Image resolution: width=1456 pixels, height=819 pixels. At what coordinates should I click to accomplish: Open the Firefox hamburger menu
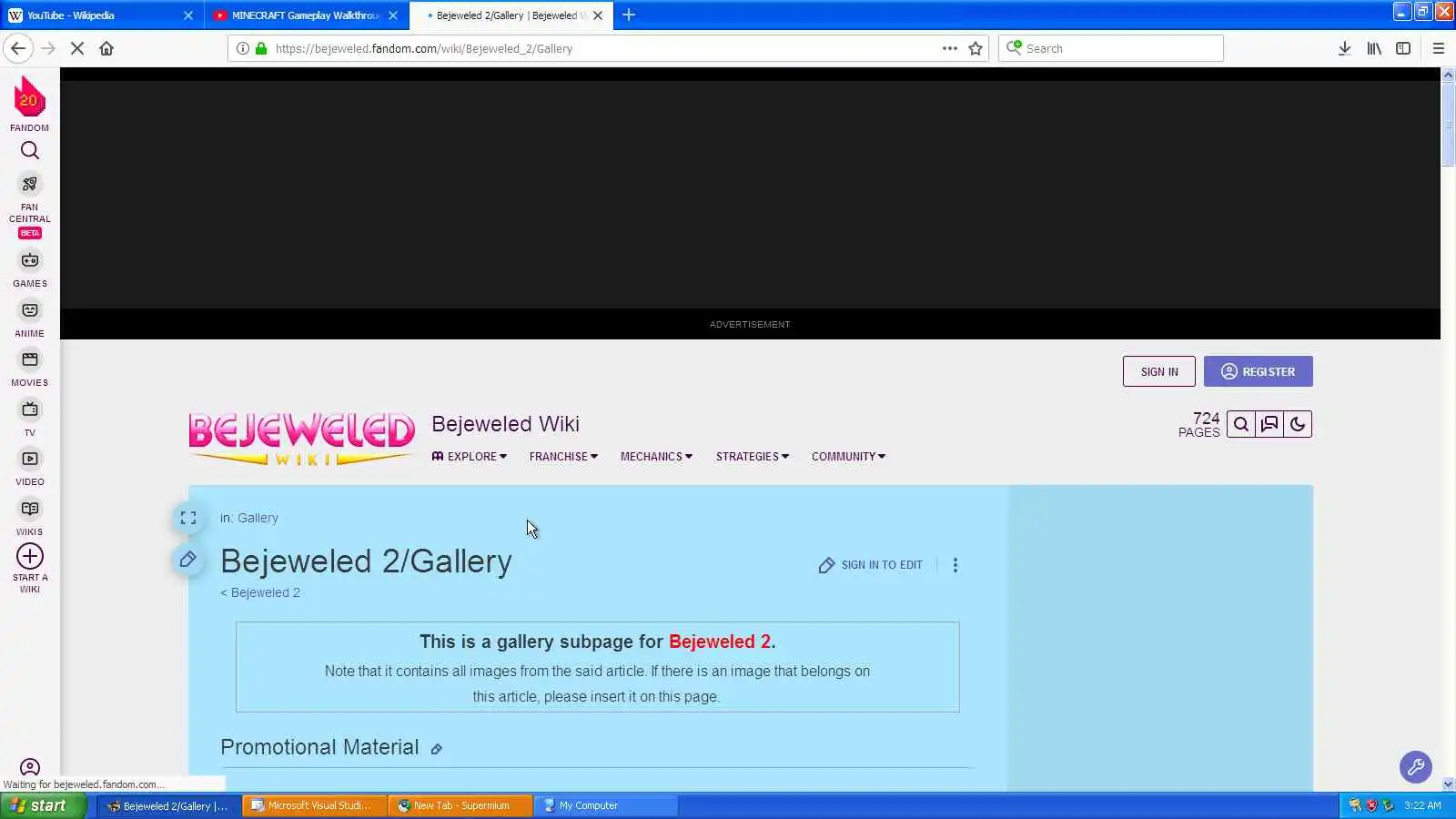click(1438, 48)
